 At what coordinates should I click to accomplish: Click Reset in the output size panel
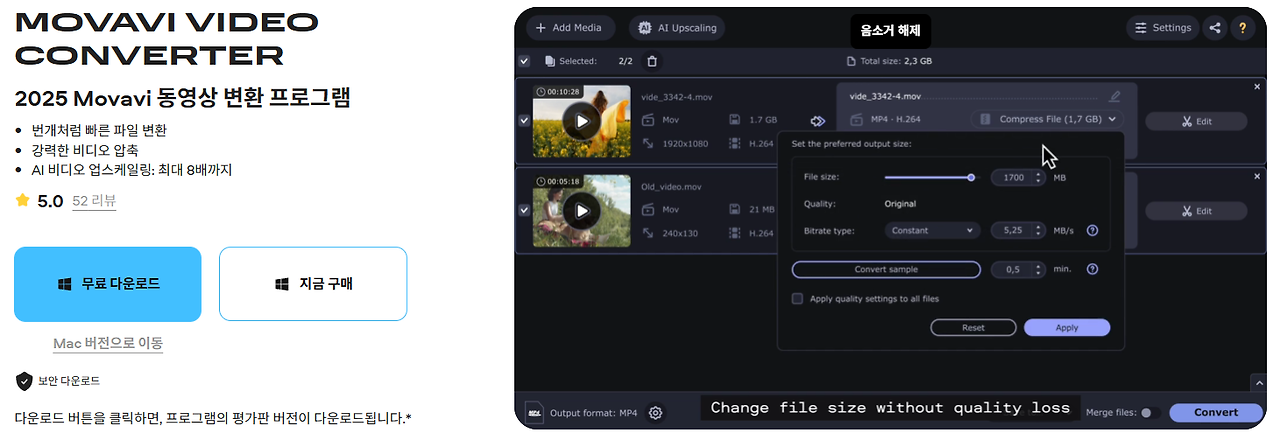coord(973,327)
